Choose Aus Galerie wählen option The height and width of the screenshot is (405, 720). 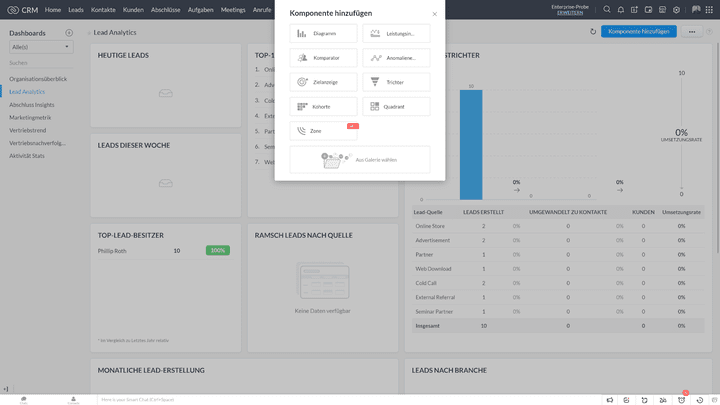pyautogui.click(x=360, y=159)
